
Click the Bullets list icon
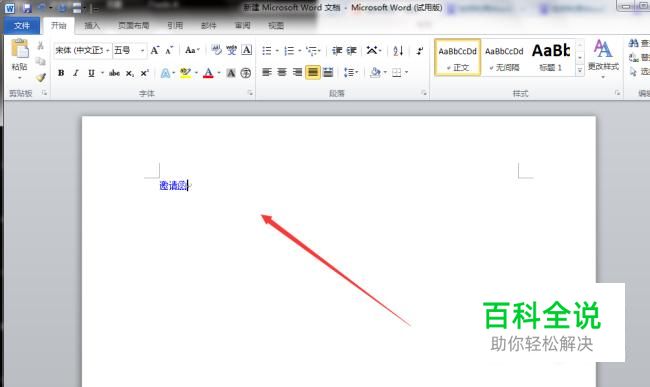pyautogui.click(x=267, y=51)
